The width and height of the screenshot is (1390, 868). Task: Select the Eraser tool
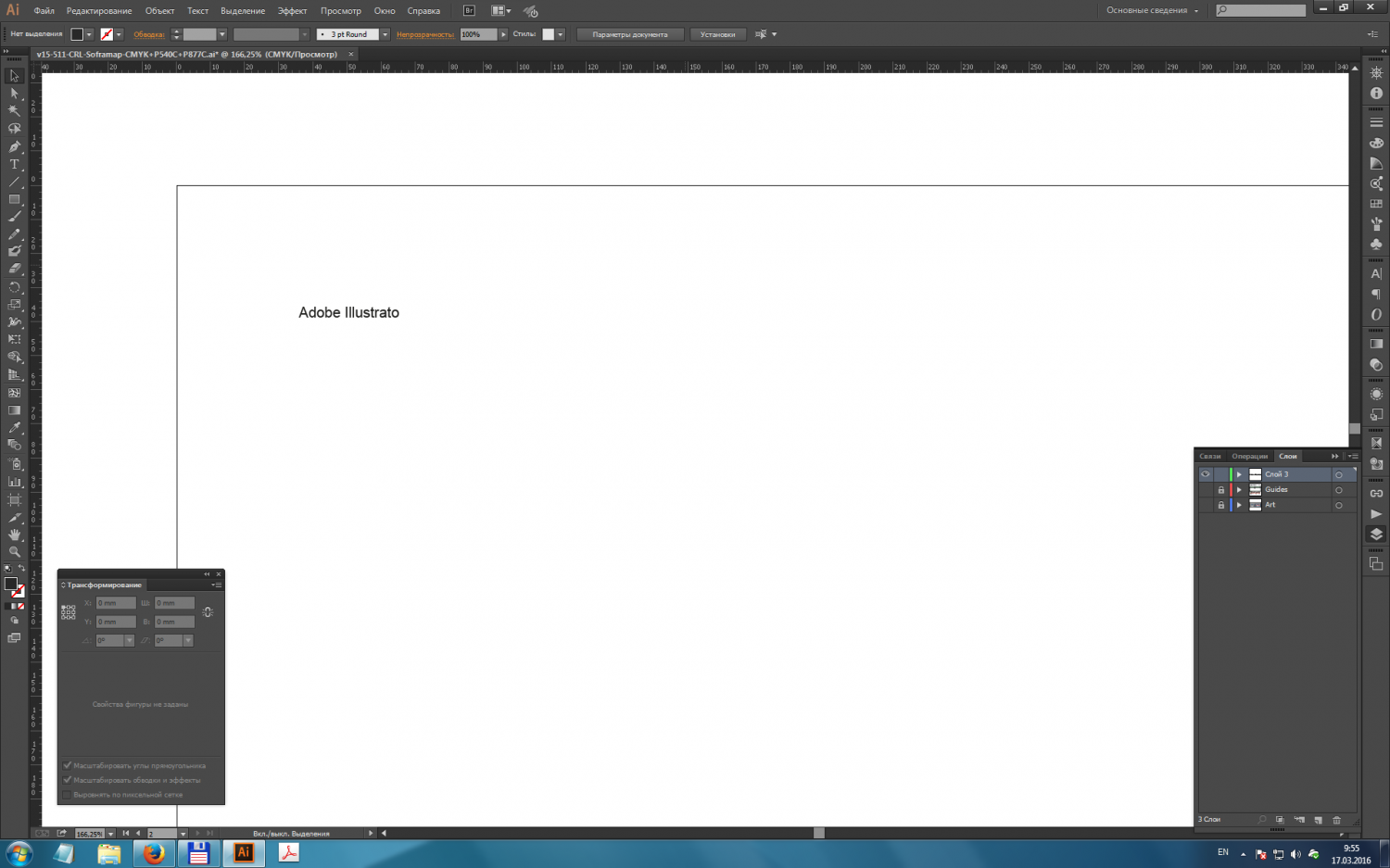(x=14, y=269)
